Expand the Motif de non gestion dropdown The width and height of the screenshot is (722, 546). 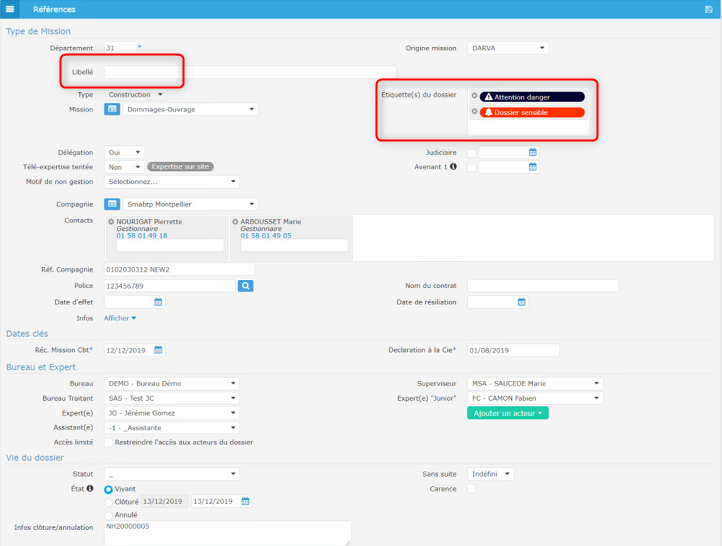[x=172, y=182]
